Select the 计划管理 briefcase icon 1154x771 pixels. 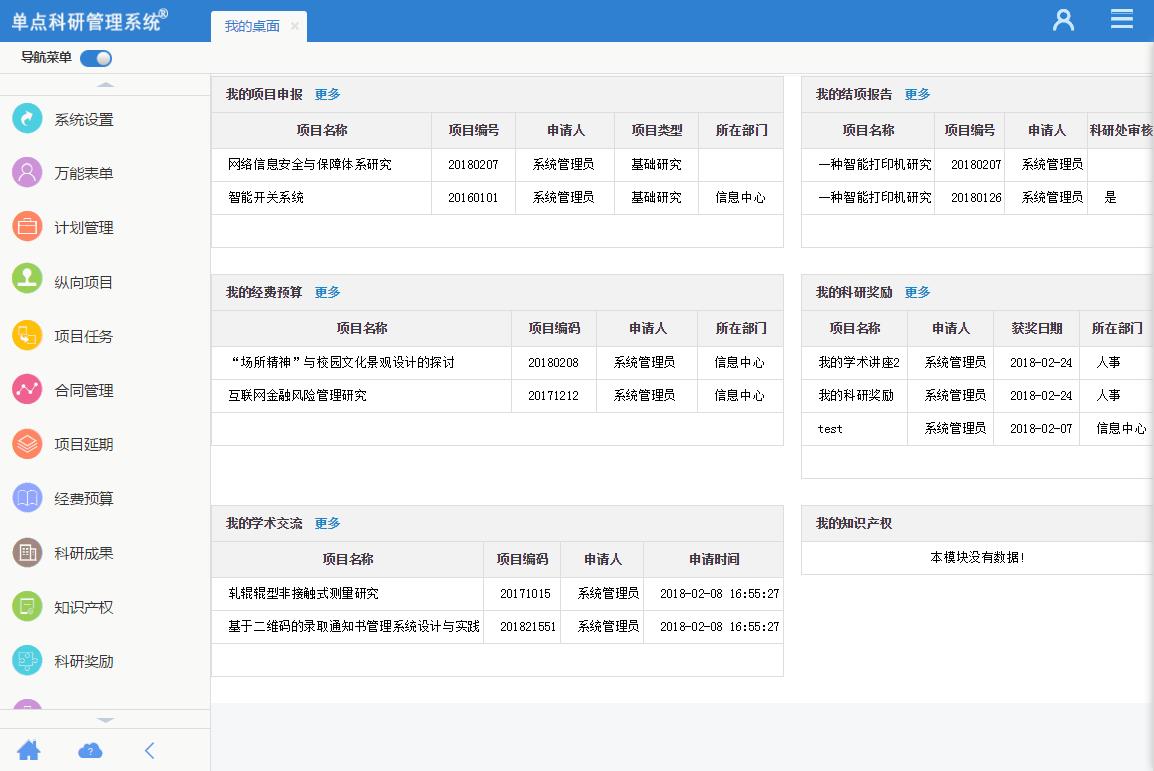click(x=27, y=227)
